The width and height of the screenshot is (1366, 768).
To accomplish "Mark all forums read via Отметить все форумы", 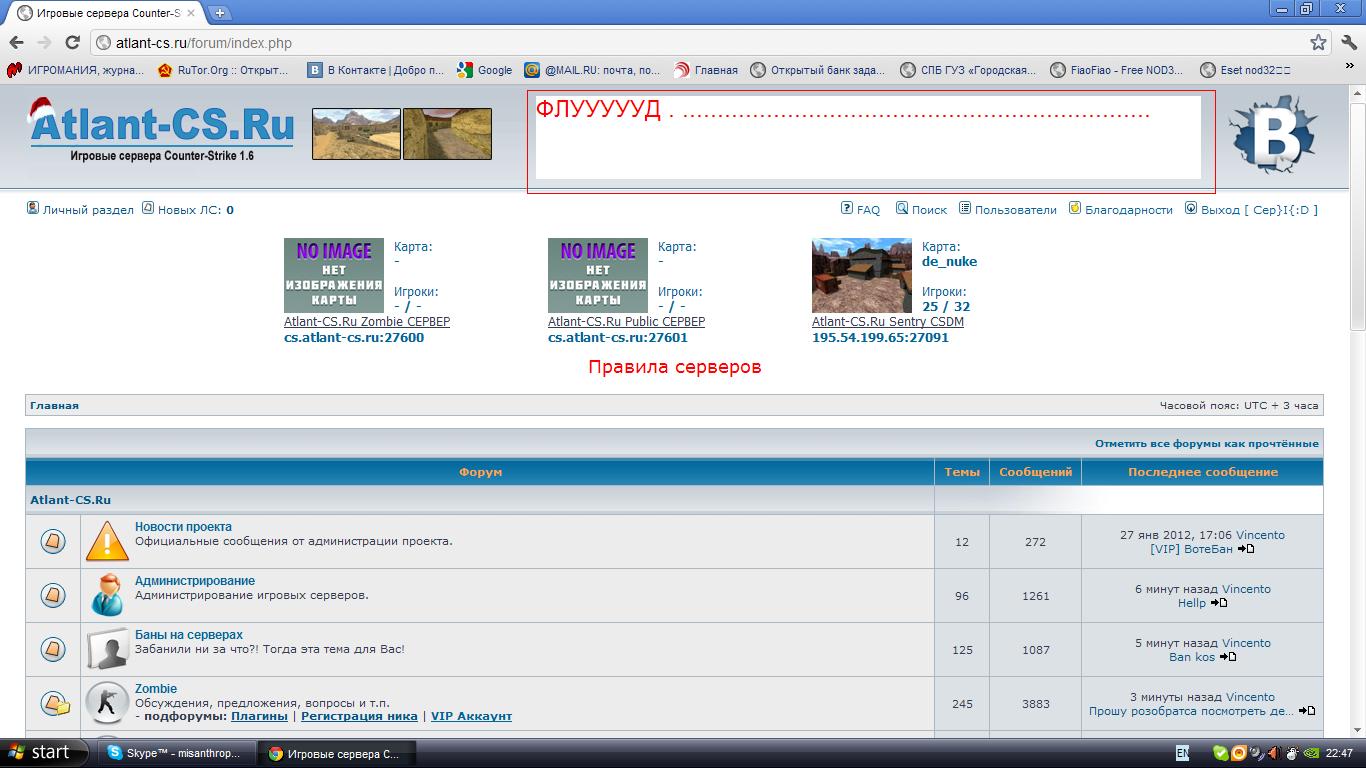I will point(1207,443).
